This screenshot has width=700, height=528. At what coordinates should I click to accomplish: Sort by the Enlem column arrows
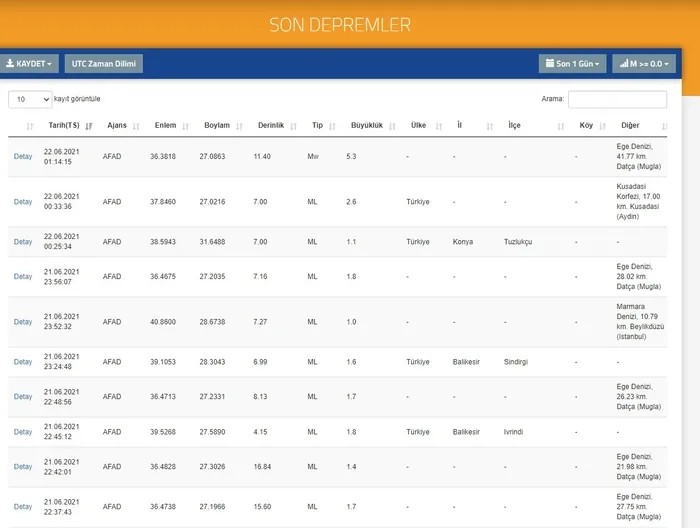point(186,126)
